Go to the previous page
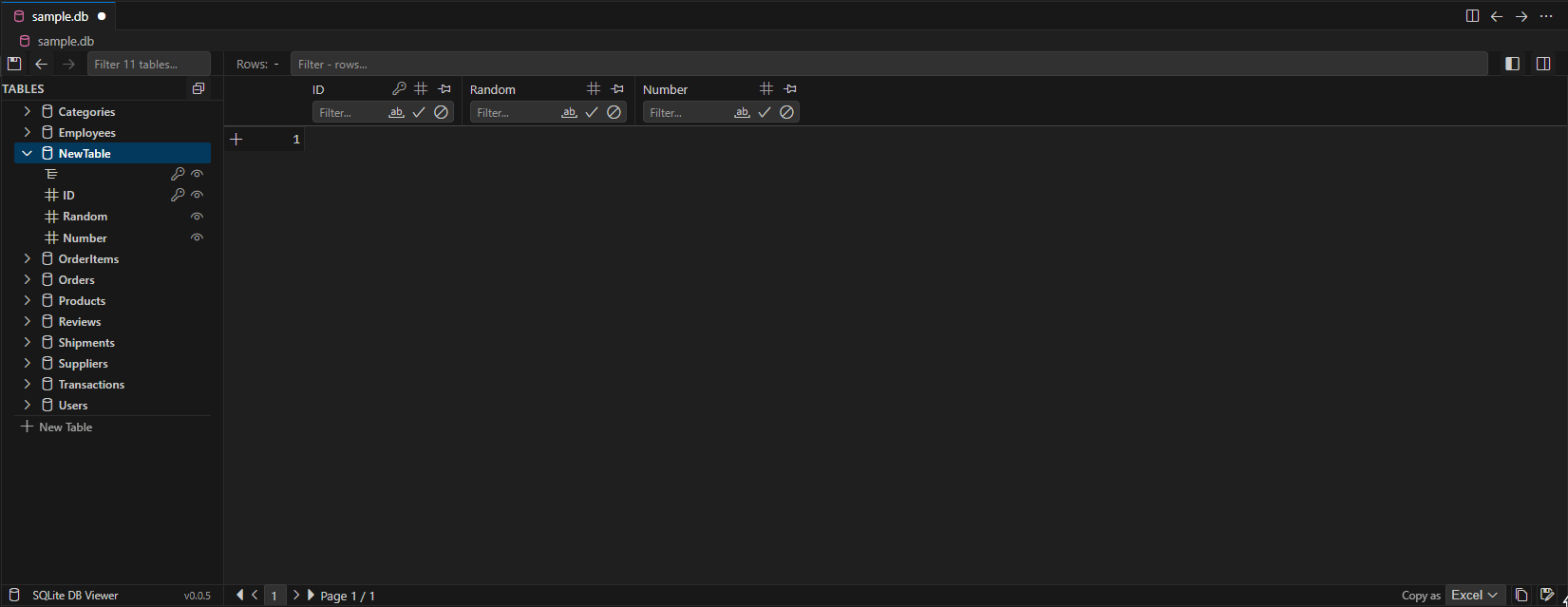 (255, 595)
